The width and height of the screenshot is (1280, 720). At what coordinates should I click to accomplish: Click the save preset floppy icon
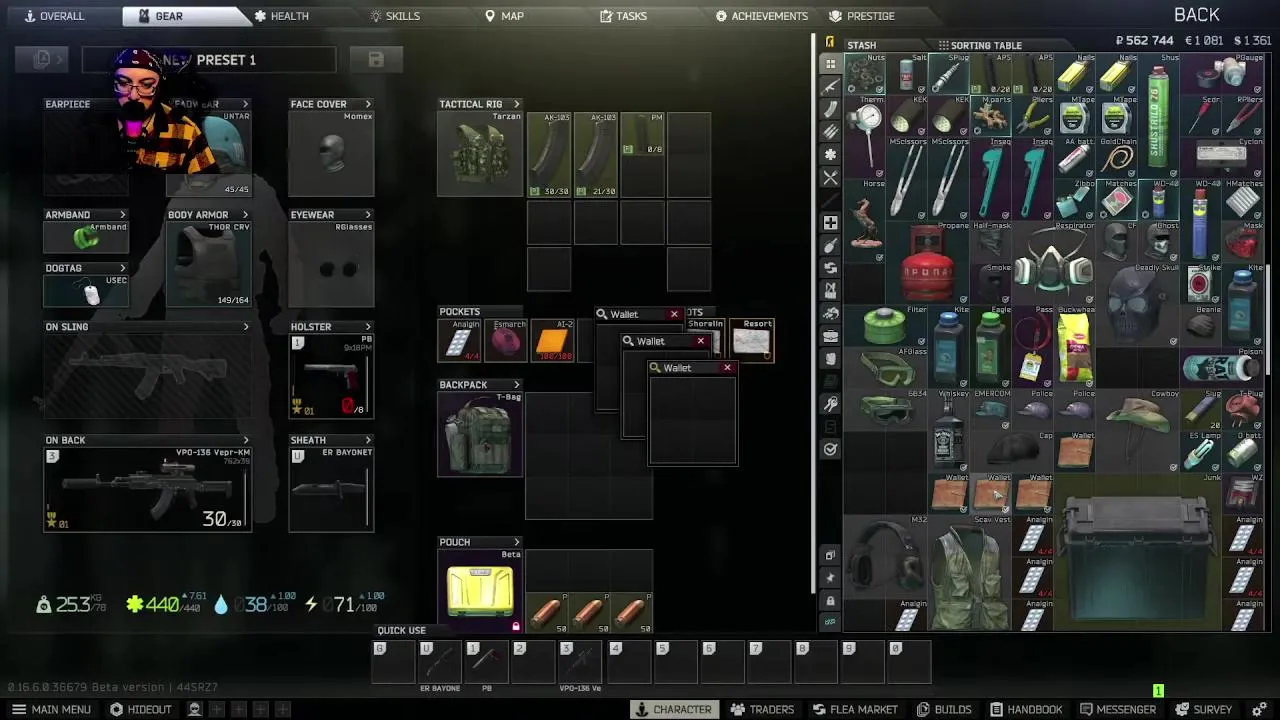tap(376, 60)
